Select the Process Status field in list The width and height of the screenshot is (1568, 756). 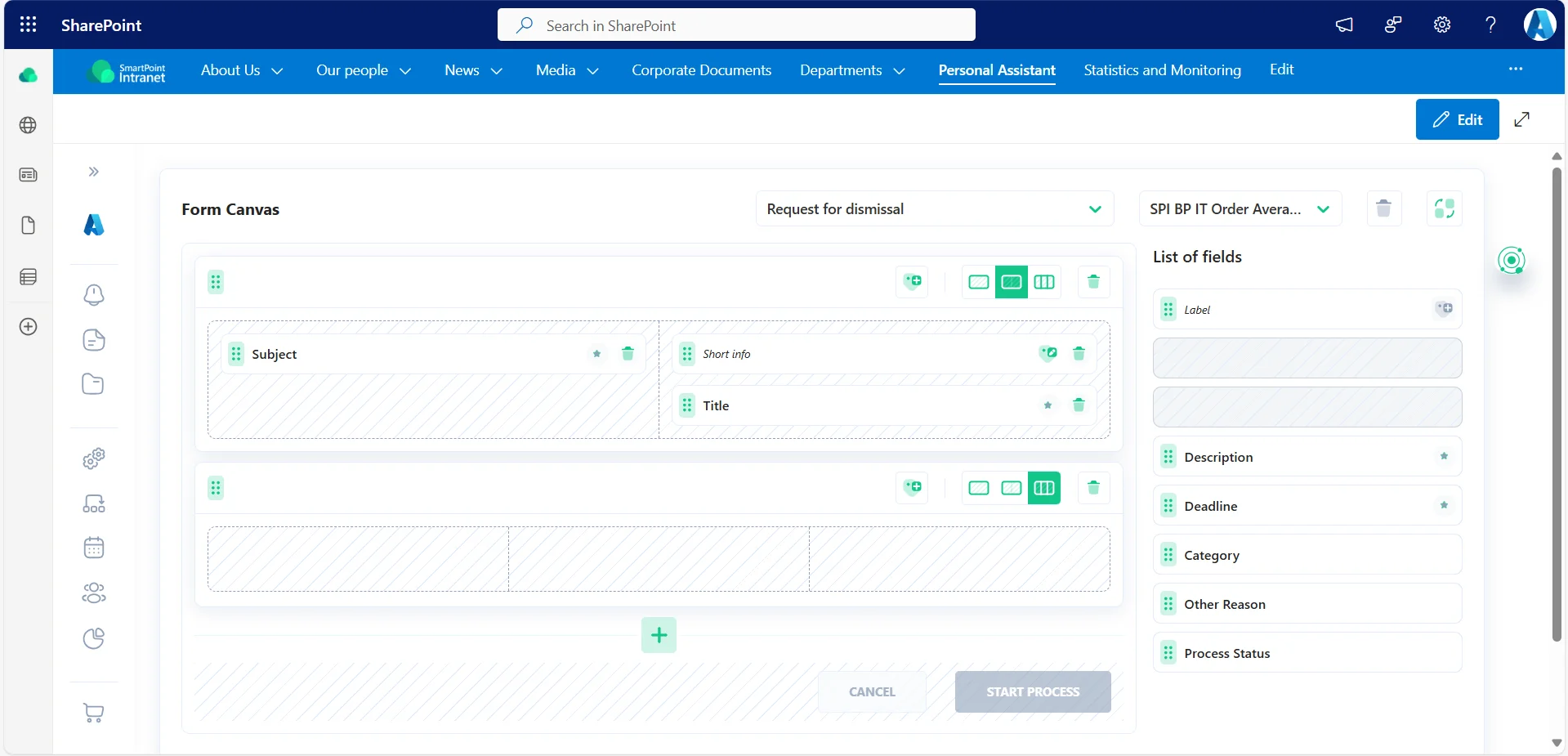(1307, 653)
